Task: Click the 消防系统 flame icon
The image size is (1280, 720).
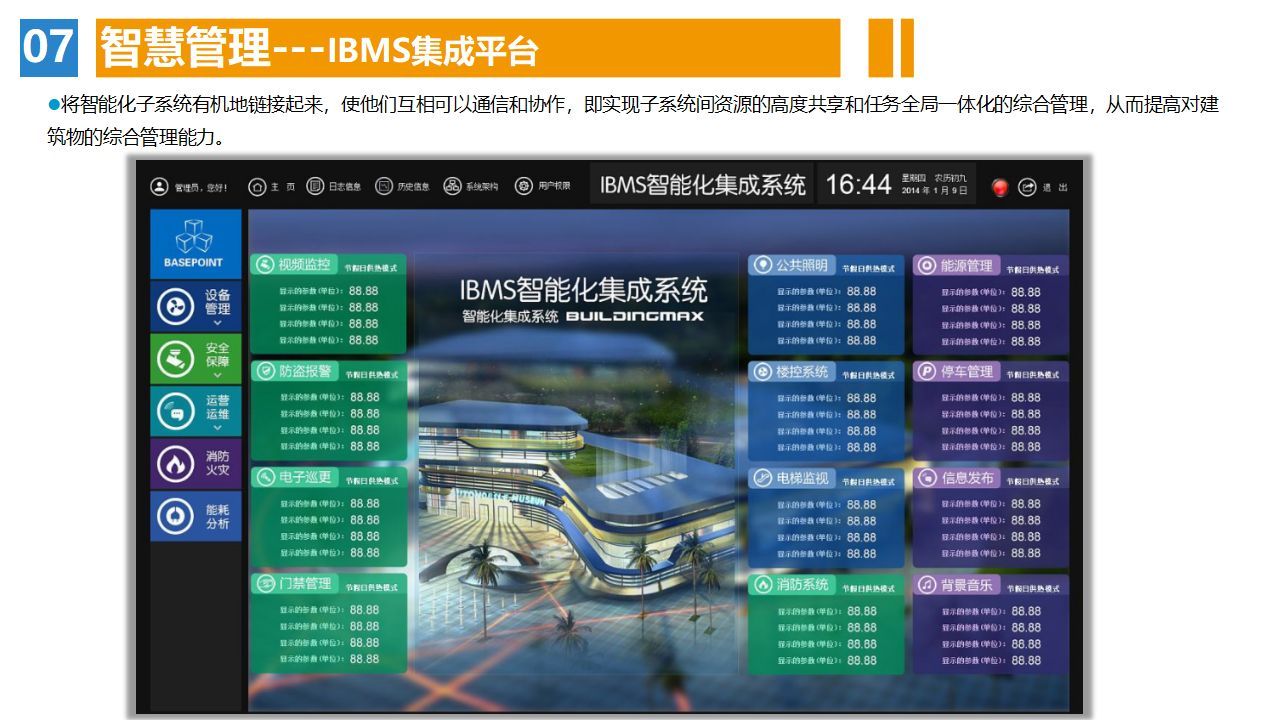Action: click(762, 585)
